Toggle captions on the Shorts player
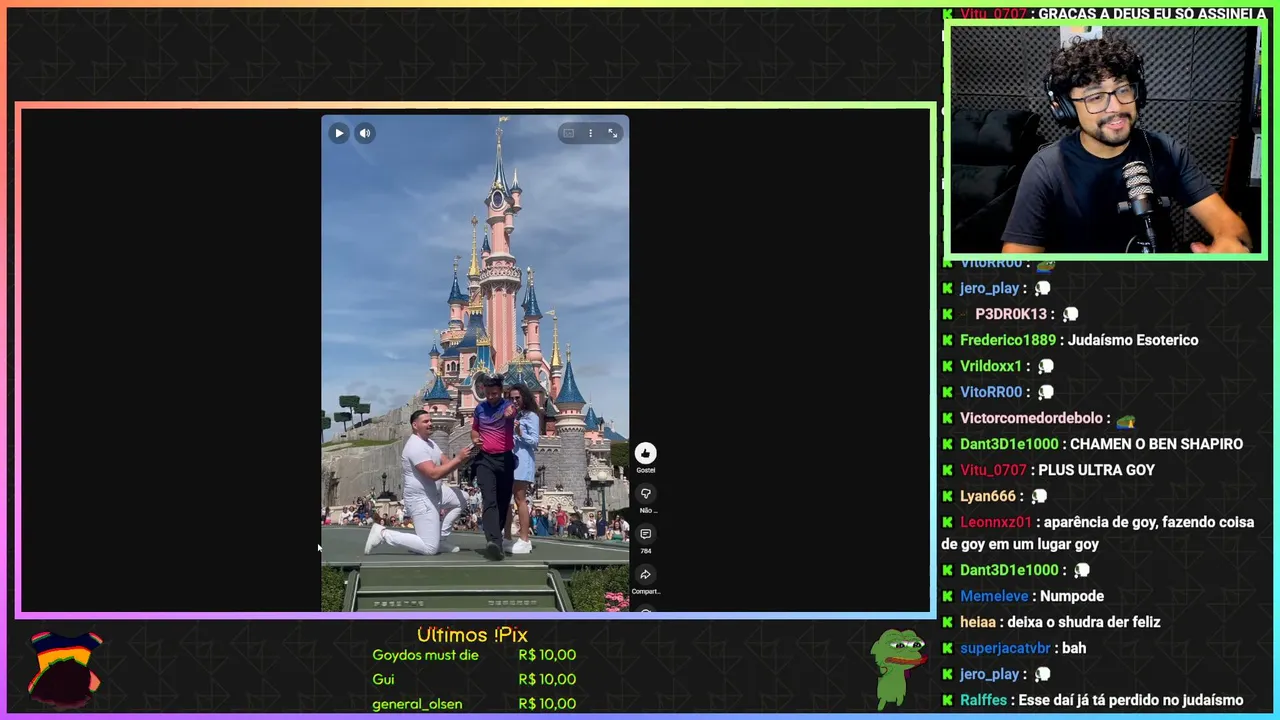1280x720 pixels. [569, 133]
